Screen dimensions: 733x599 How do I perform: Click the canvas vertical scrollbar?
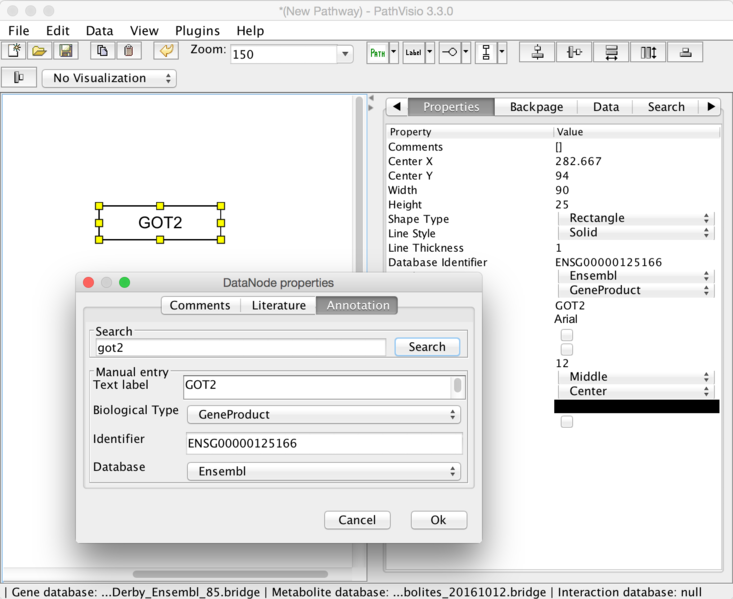(359, 184)
